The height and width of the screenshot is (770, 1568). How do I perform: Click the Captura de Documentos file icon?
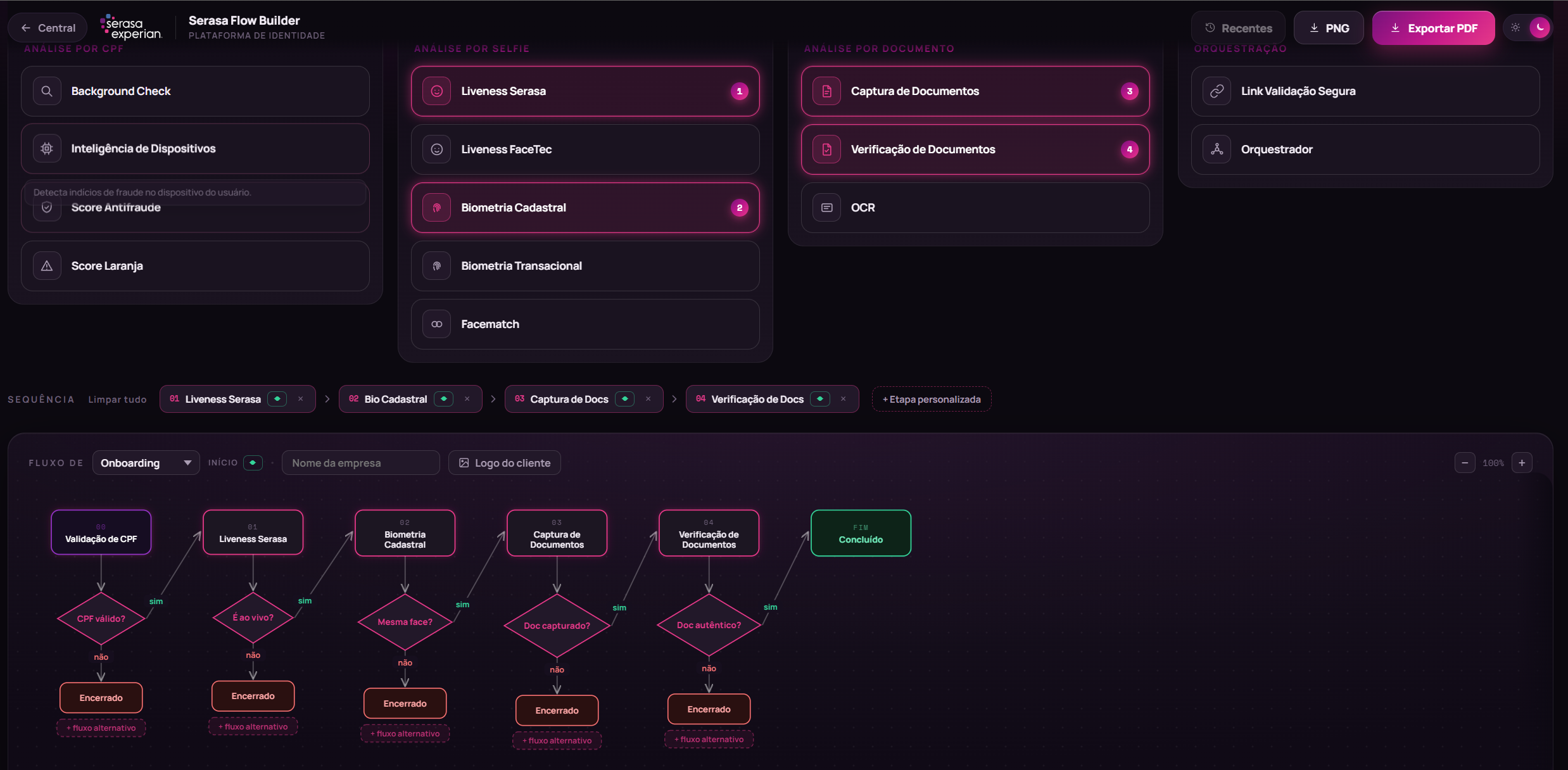(x=827, y=91)
